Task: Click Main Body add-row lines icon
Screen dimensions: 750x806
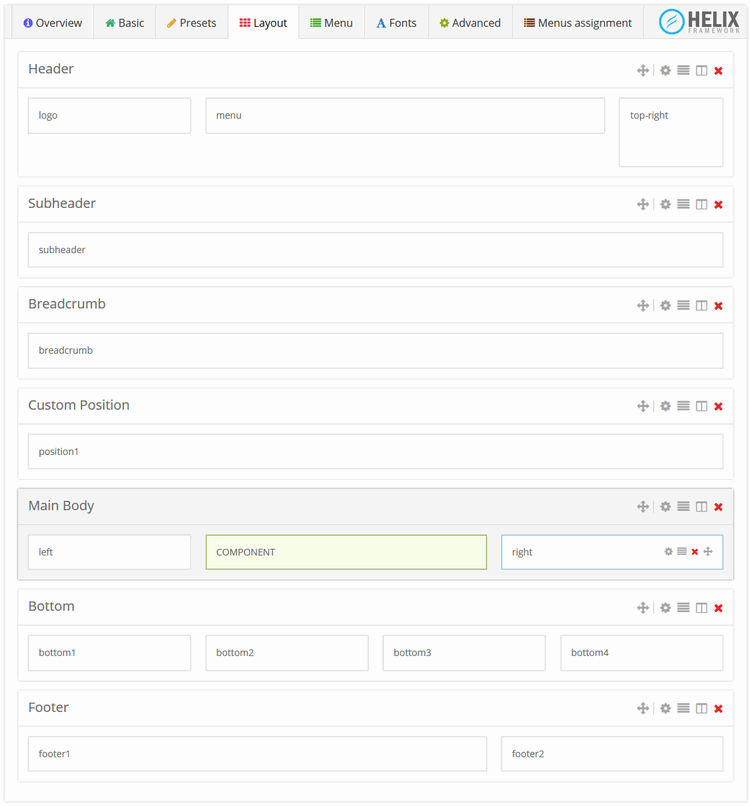Action: click(683, 507)
